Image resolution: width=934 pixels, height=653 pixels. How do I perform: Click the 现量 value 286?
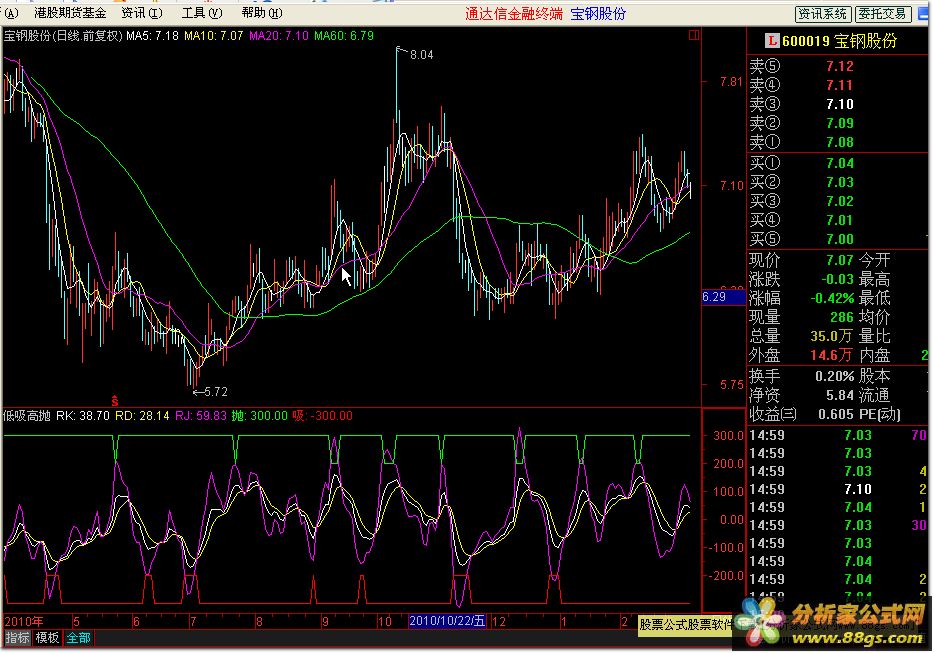[842, 317]
